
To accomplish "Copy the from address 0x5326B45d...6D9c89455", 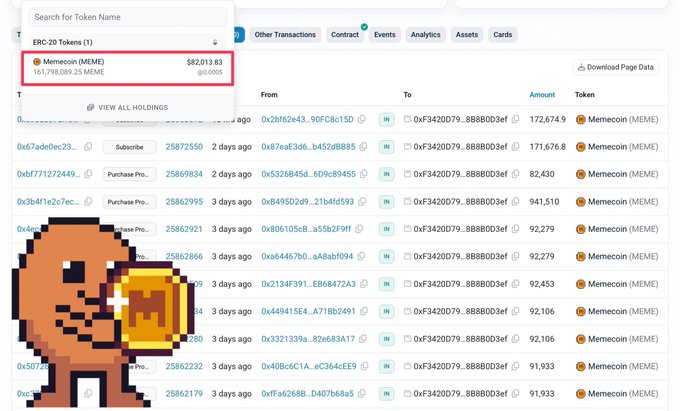I will click(364, 174).
